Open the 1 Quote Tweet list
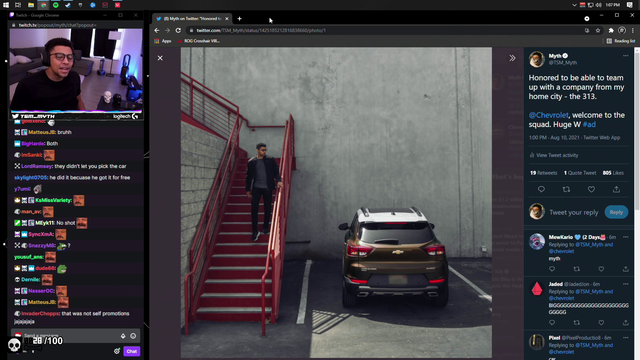The width and height of the screenshot is (640, 360). click(x=580, y=173)
